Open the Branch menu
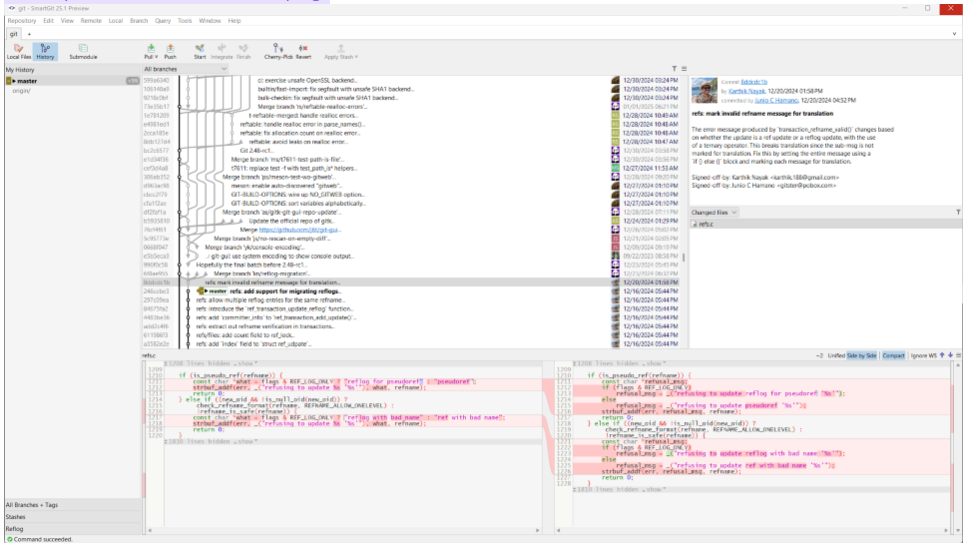Image resolution: width=967 pixels, height=543 pixels. coord(139,20)
